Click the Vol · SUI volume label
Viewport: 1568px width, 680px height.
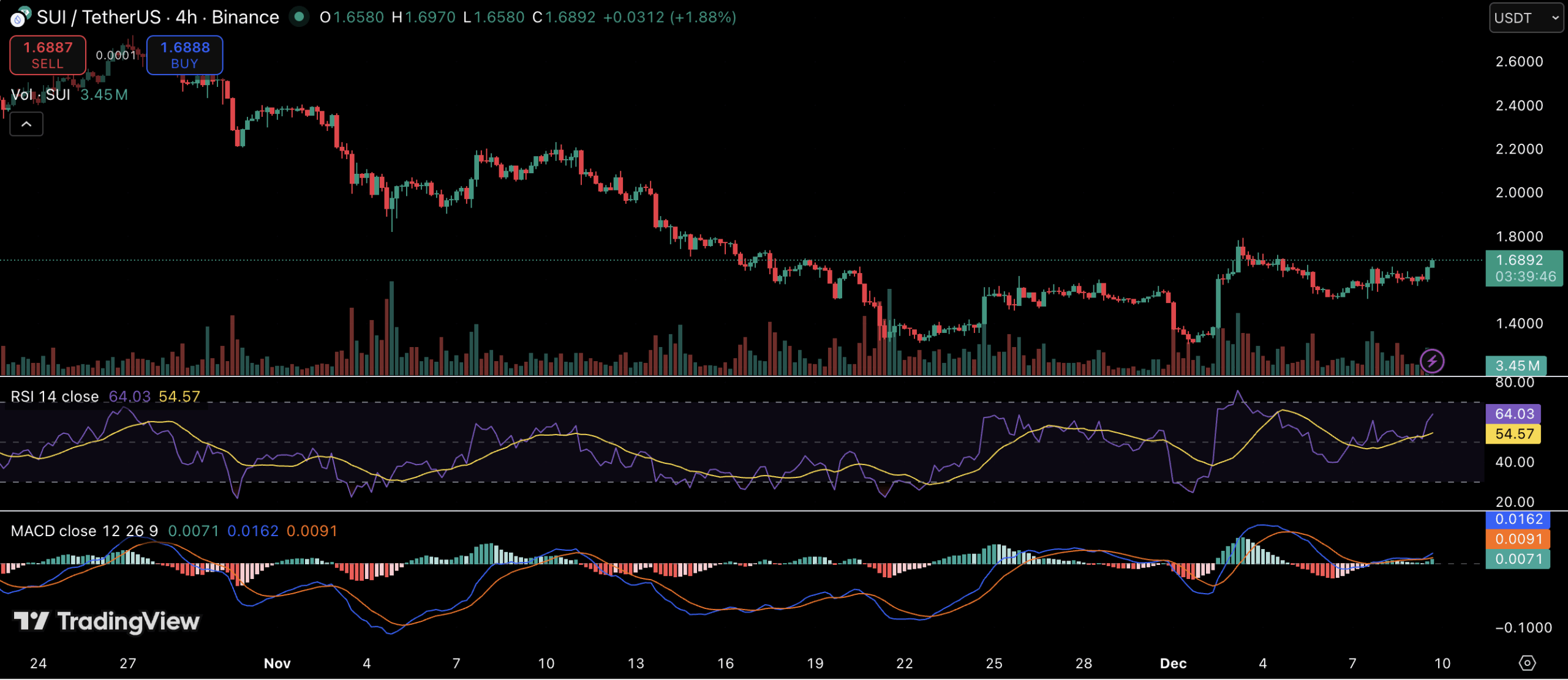click(40, 95)
